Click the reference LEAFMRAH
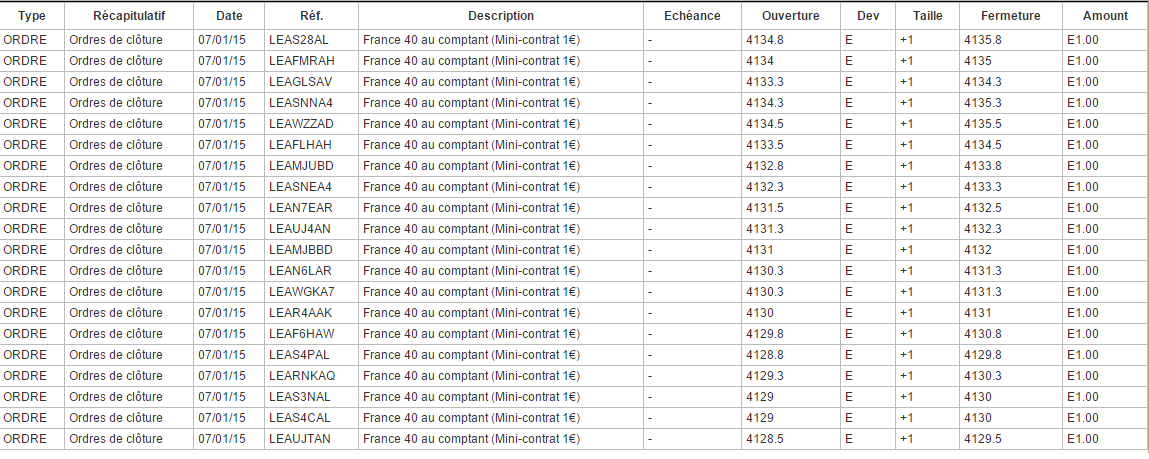 pyautogui.click(x=301, y=61)
